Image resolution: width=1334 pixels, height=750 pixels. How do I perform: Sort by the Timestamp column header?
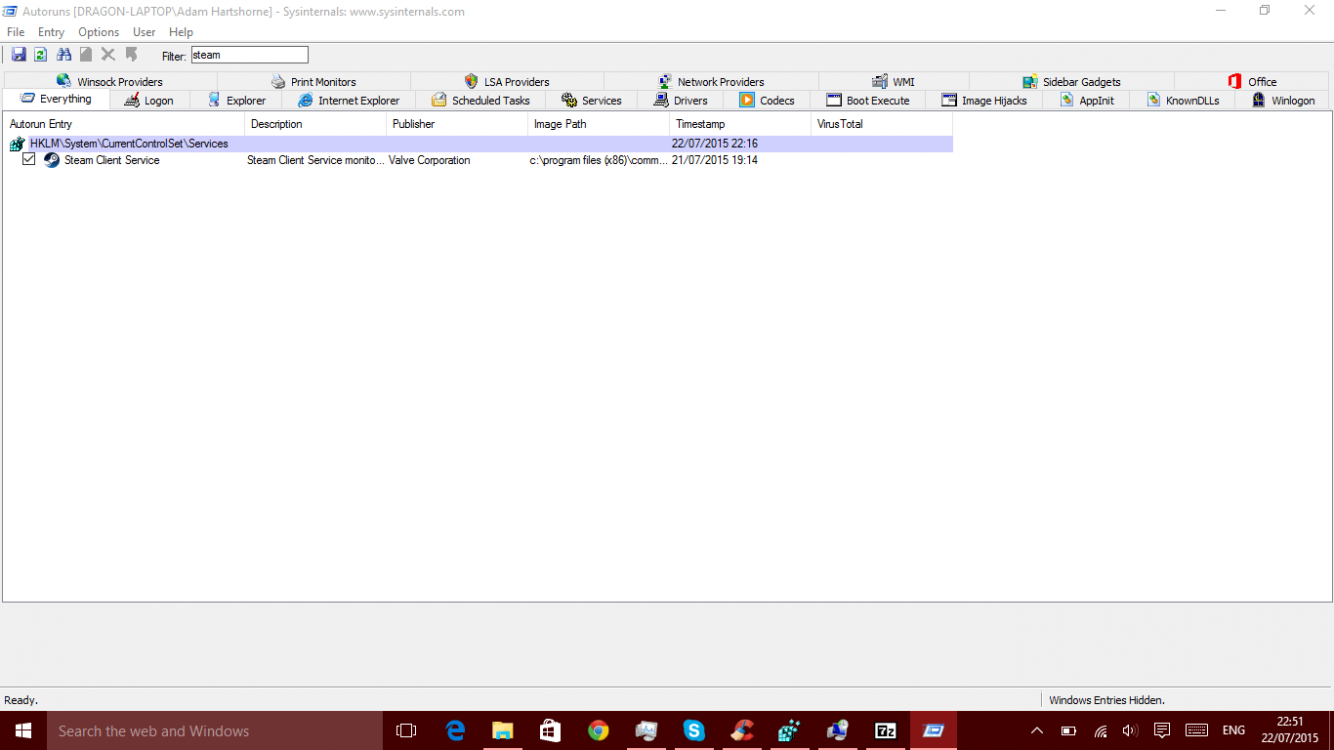point(740,124)
